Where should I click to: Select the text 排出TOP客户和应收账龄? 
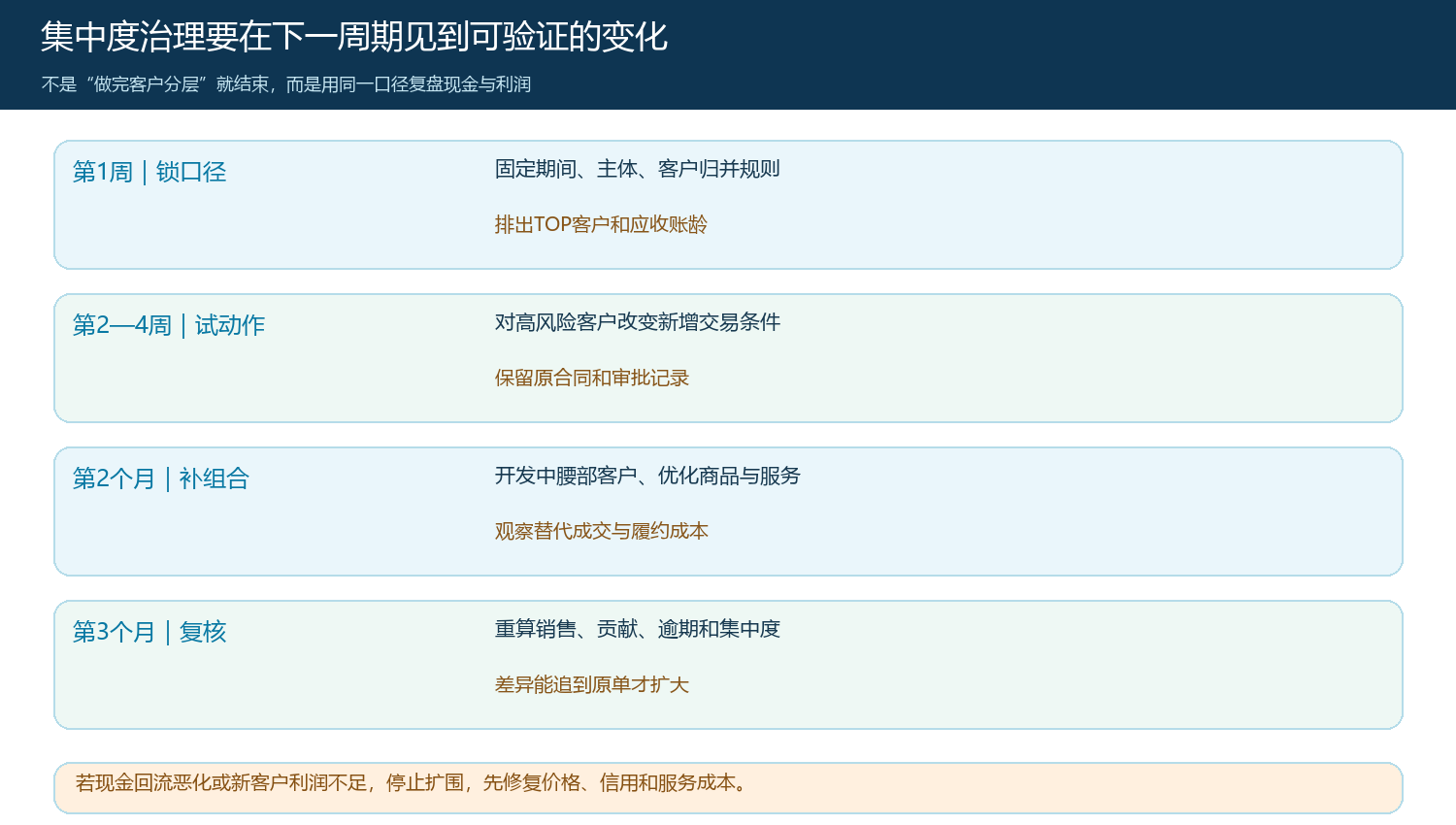[x=601, y=224]
